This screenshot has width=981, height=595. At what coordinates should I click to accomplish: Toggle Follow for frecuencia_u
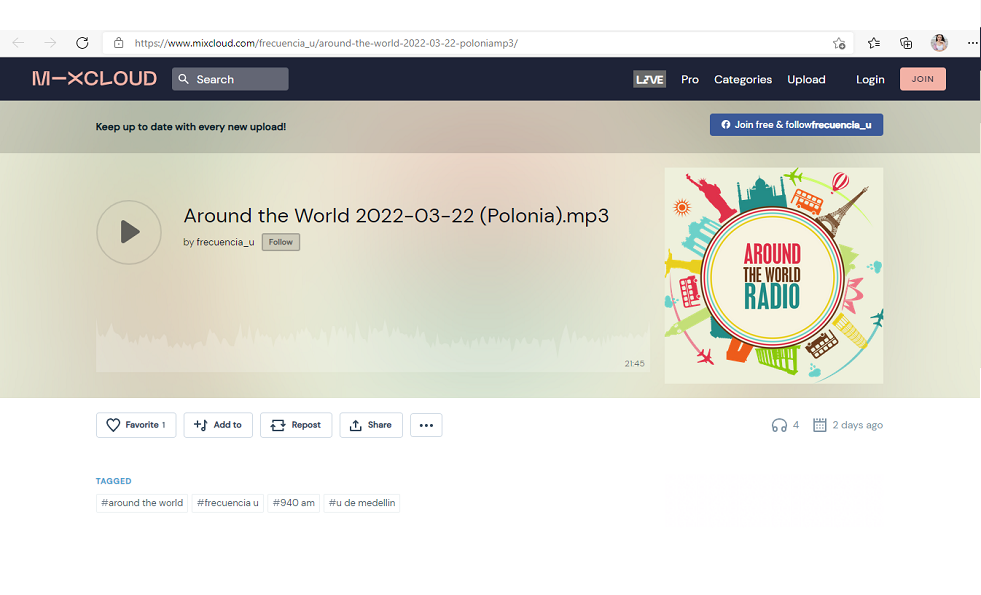click(280, 242)
